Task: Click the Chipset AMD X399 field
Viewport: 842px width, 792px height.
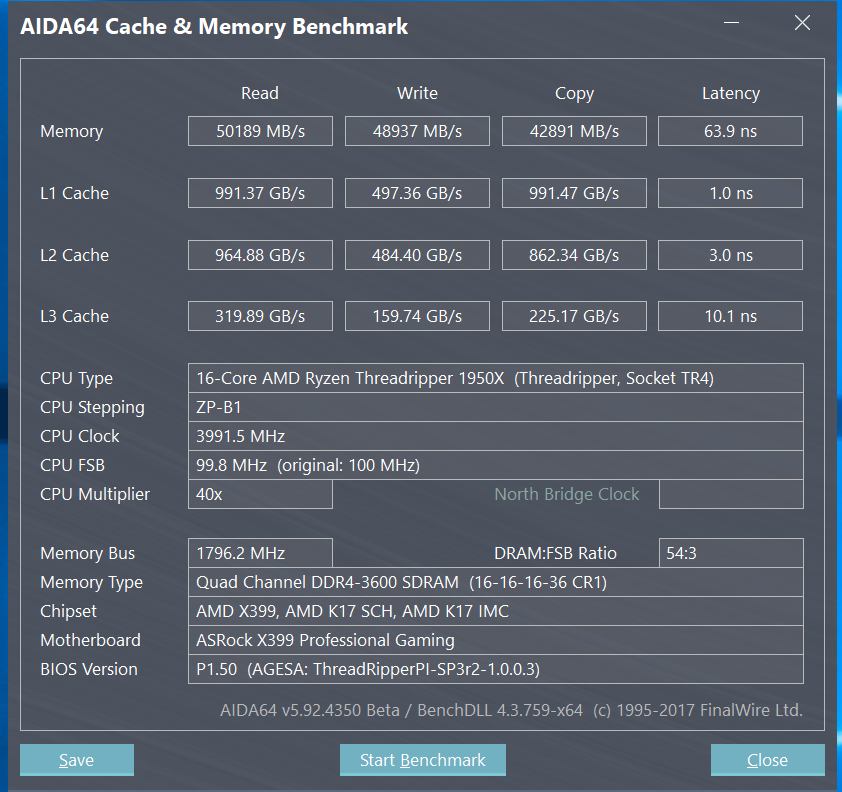Action: pos(496,611)
